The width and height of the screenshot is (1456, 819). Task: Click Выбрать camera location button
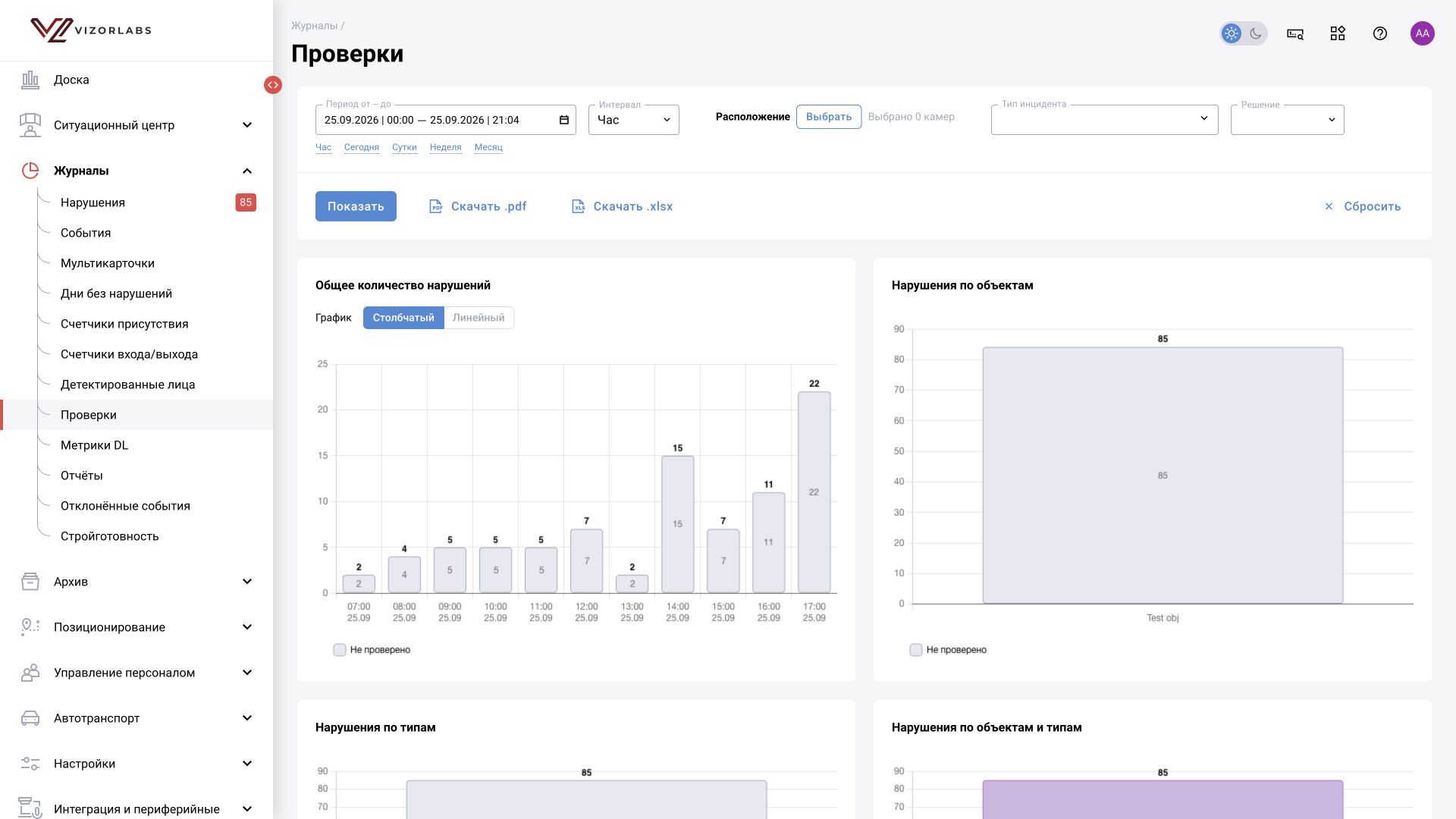[829, 117]
